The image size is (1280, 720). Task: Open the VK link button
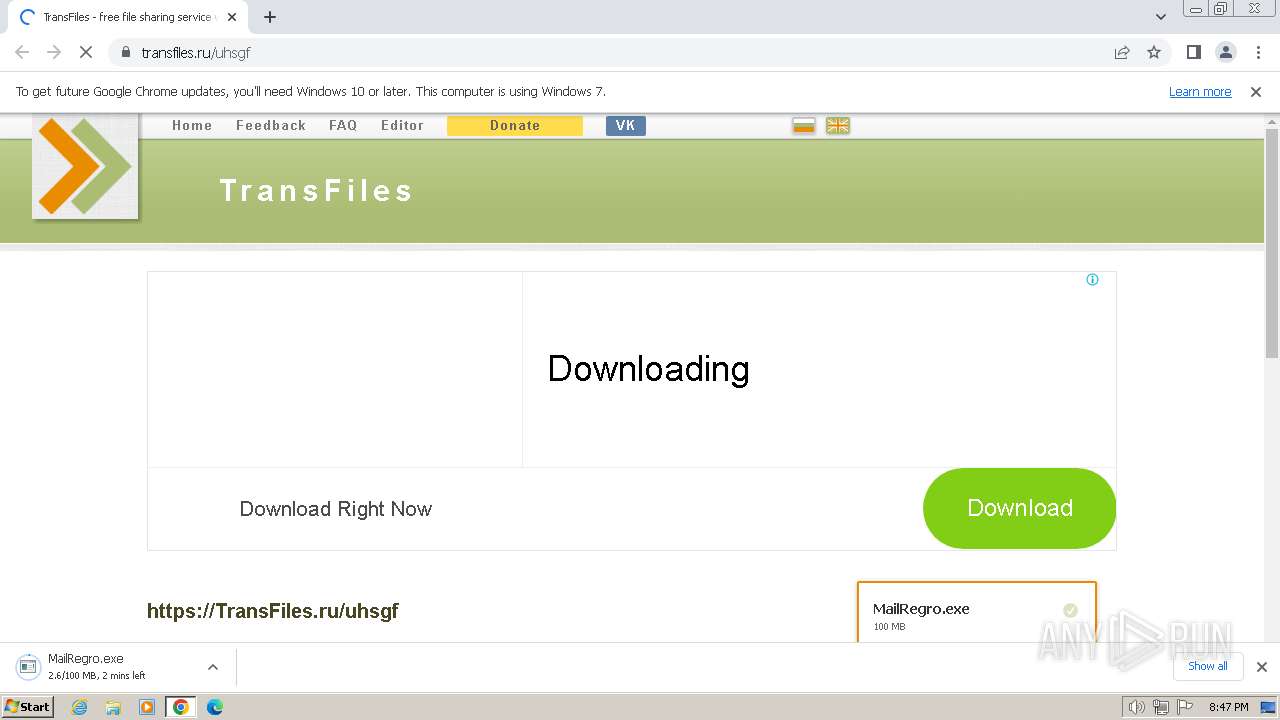click(x=626, y=125)
